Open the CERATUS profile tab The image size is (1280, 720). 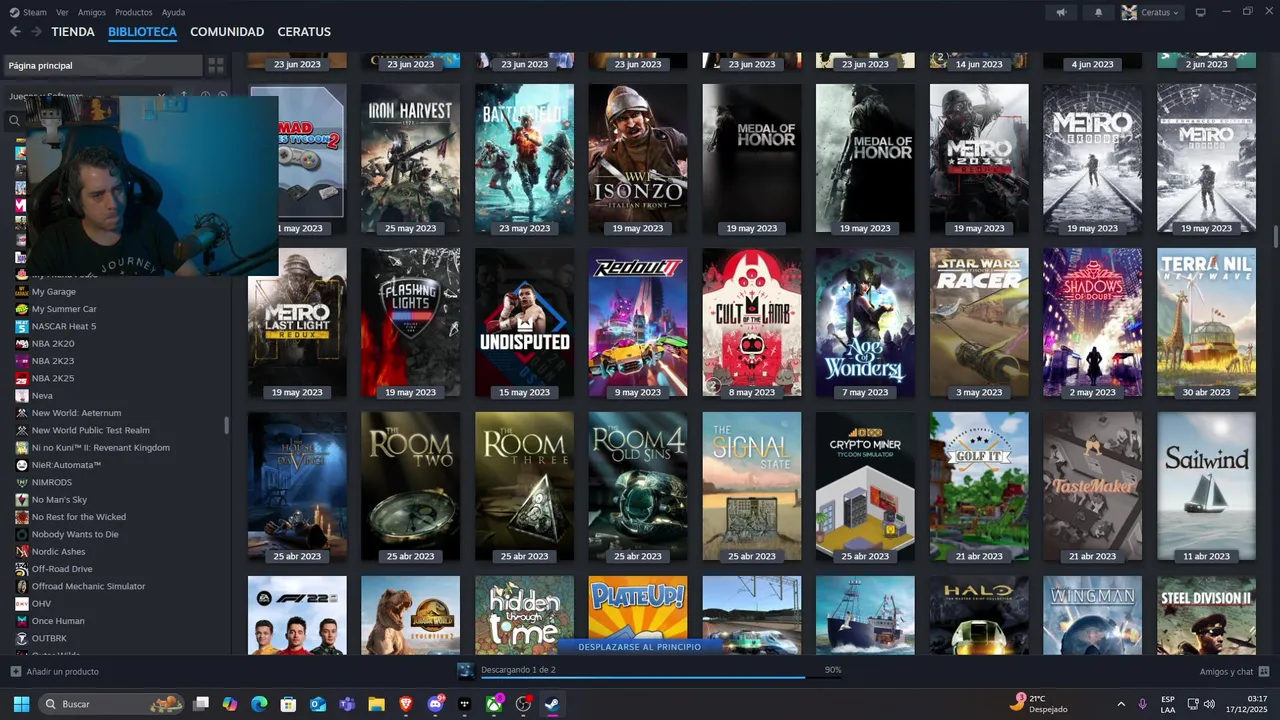pos(304,32)
